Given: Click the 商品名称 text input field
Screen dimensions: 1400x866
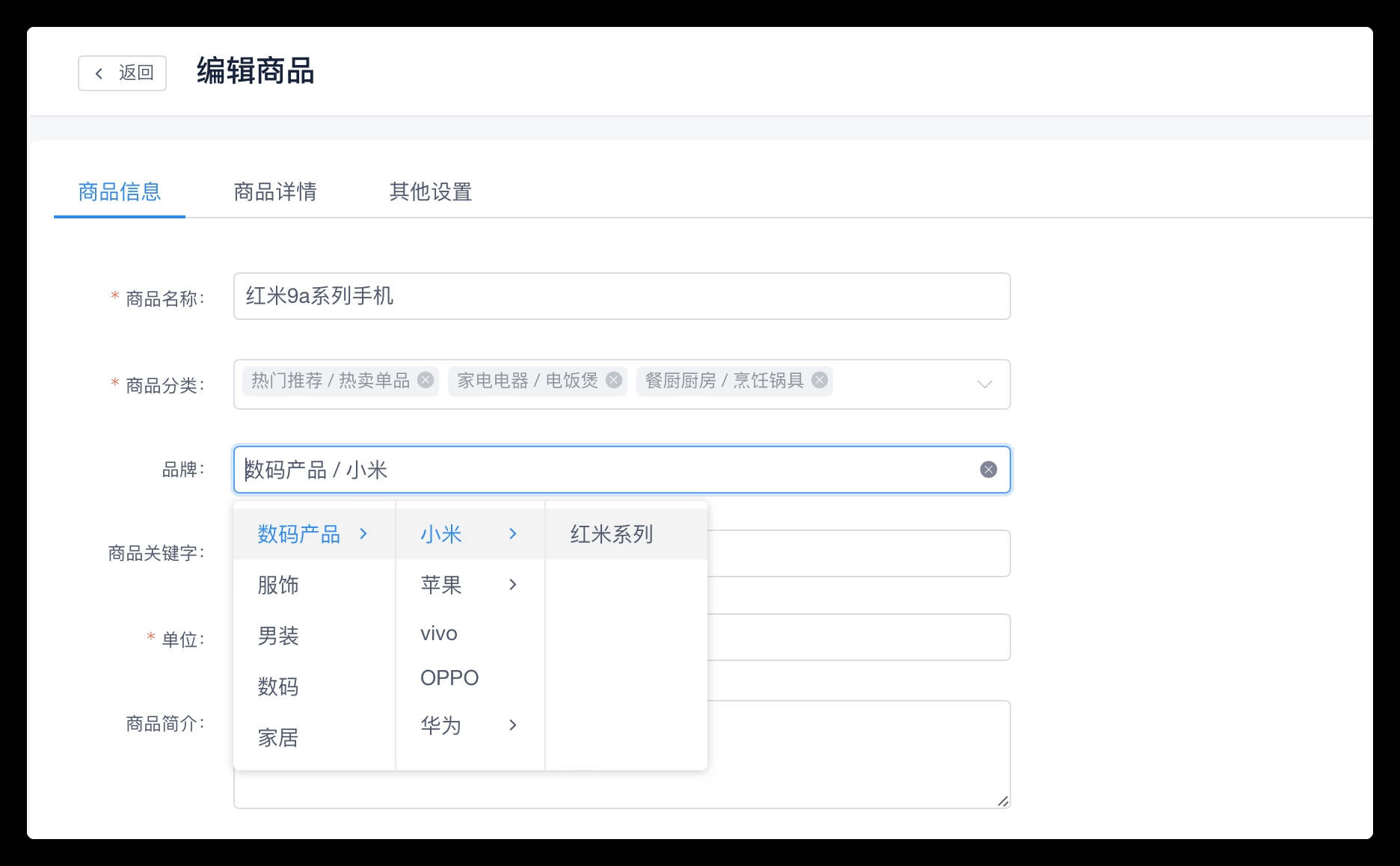Looking at the screenshot, I should 621,296.
